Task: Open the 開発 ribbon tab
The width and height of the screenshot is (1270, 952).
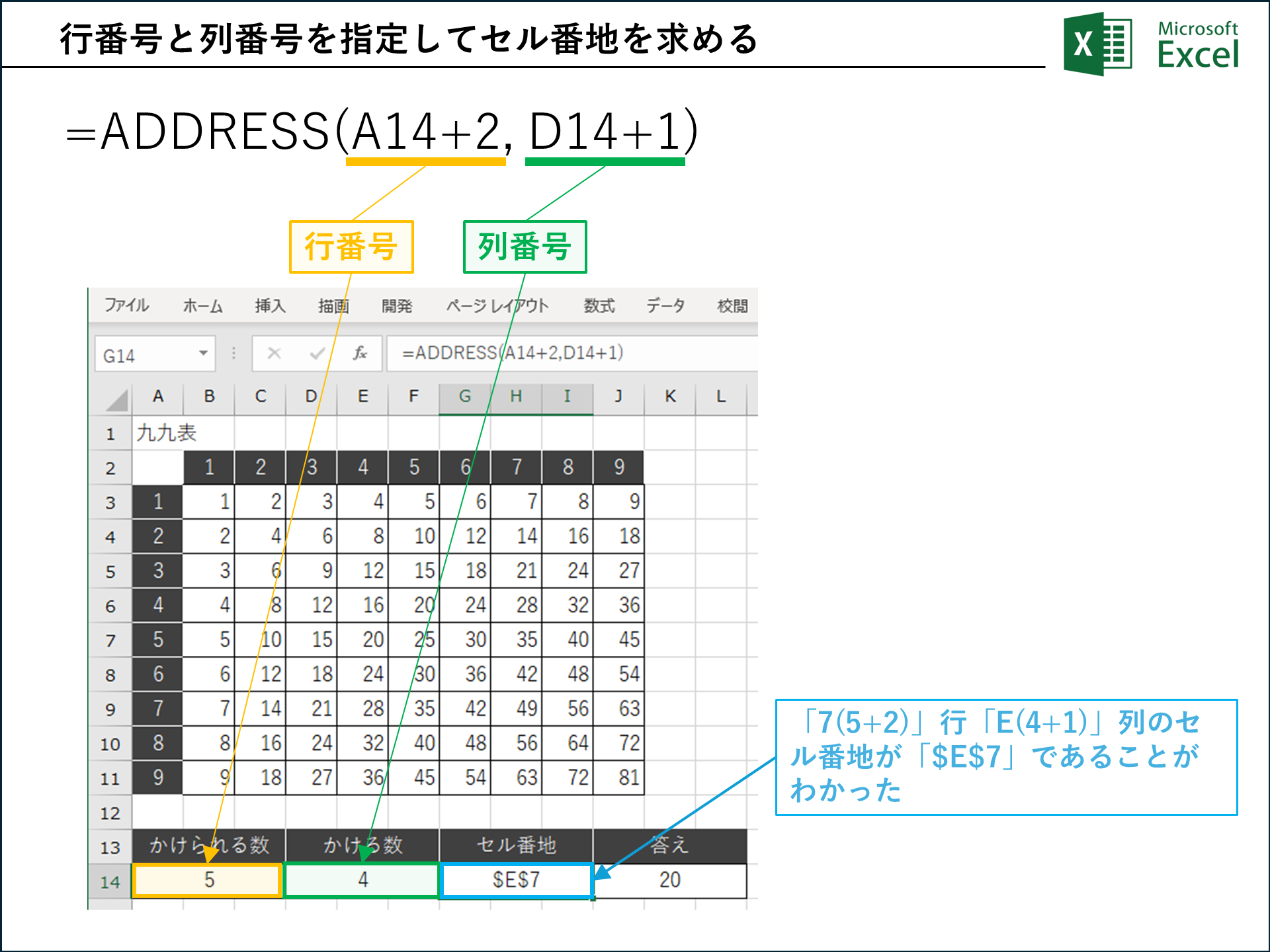Action: 397,306
